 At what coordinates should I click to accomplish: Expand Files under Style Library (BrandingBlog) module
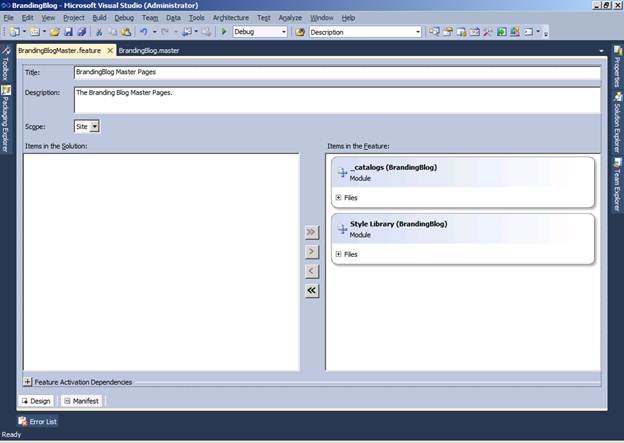[338, 254]
